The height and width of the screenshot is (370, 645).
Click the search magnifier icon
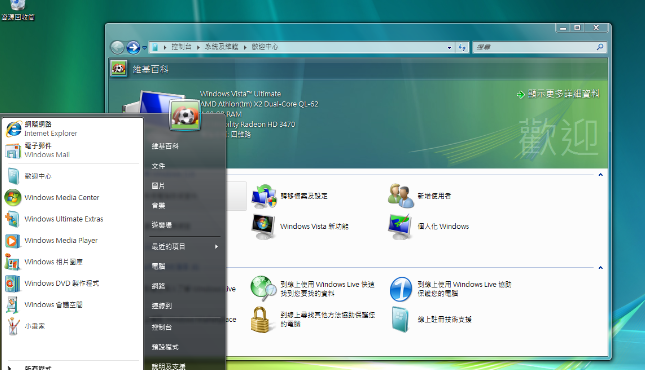click(600, 47)
